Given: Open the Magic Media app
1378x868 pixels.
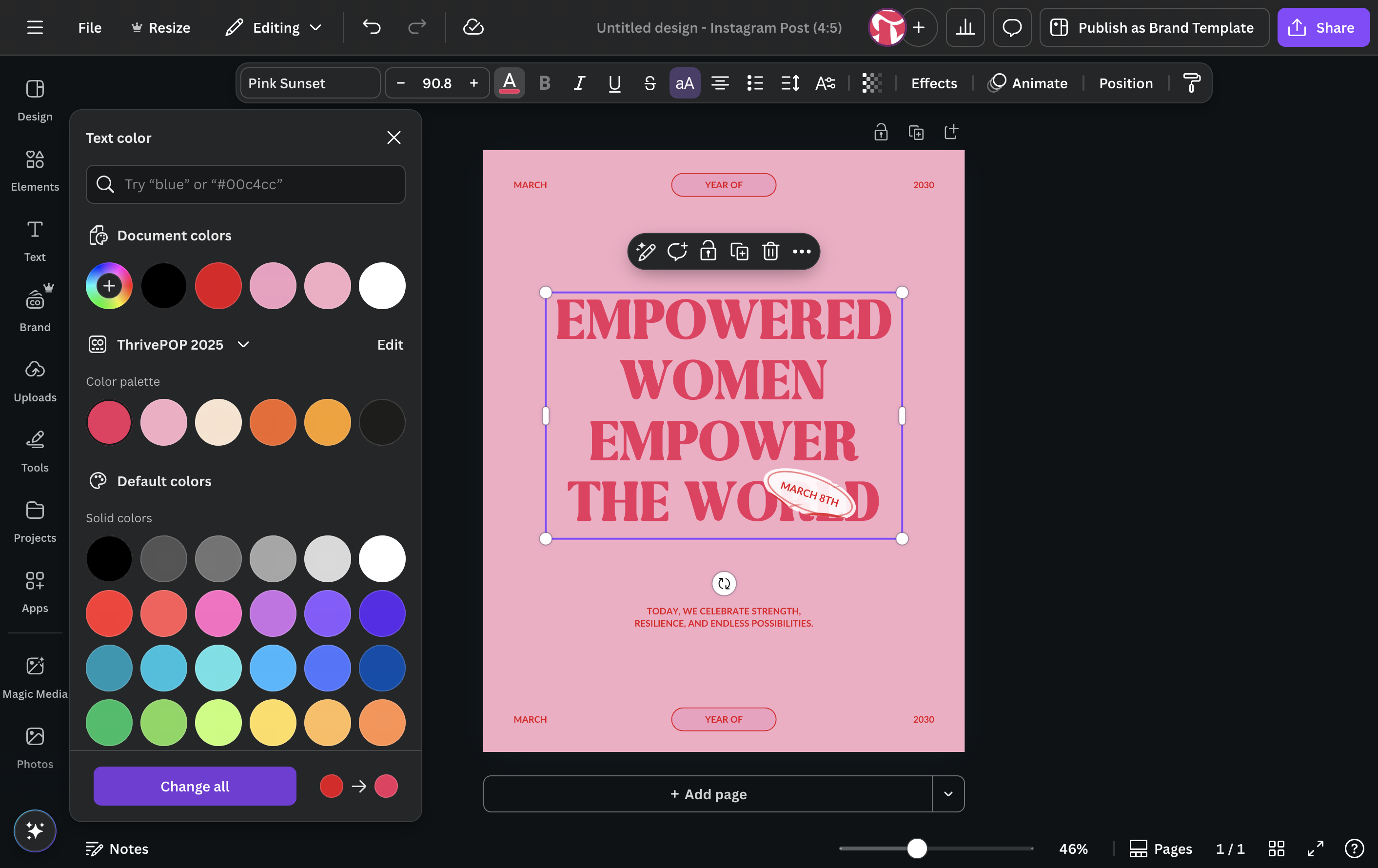Looking at the screenshot, I should tap(35, 677).
